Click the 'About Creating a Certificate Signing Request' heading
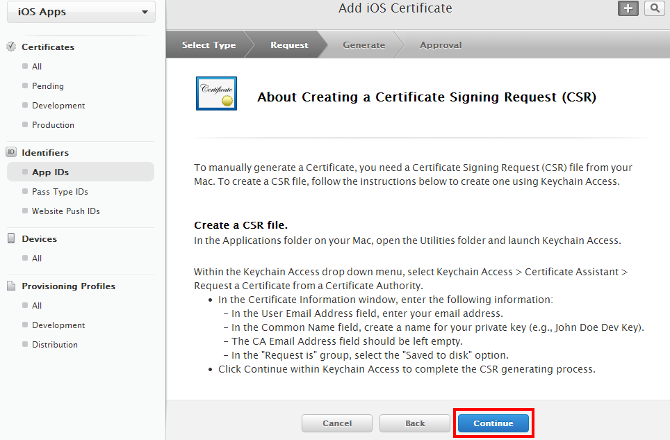The image size is (670, 440). click(426, 97)
